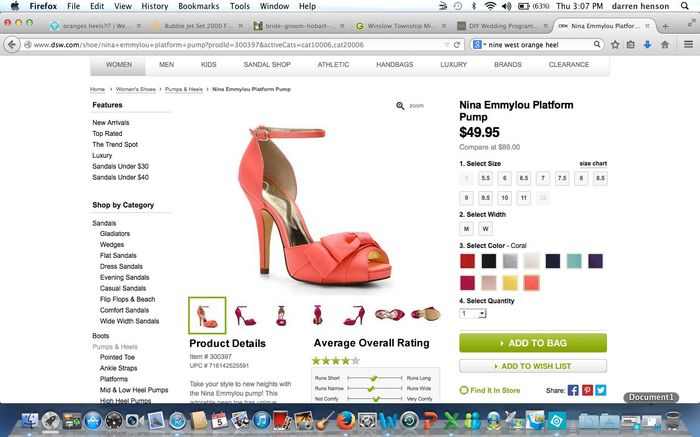Open the Firefox hamburger menu
Viewport: 700px width, 437px height.
[687, 45]
